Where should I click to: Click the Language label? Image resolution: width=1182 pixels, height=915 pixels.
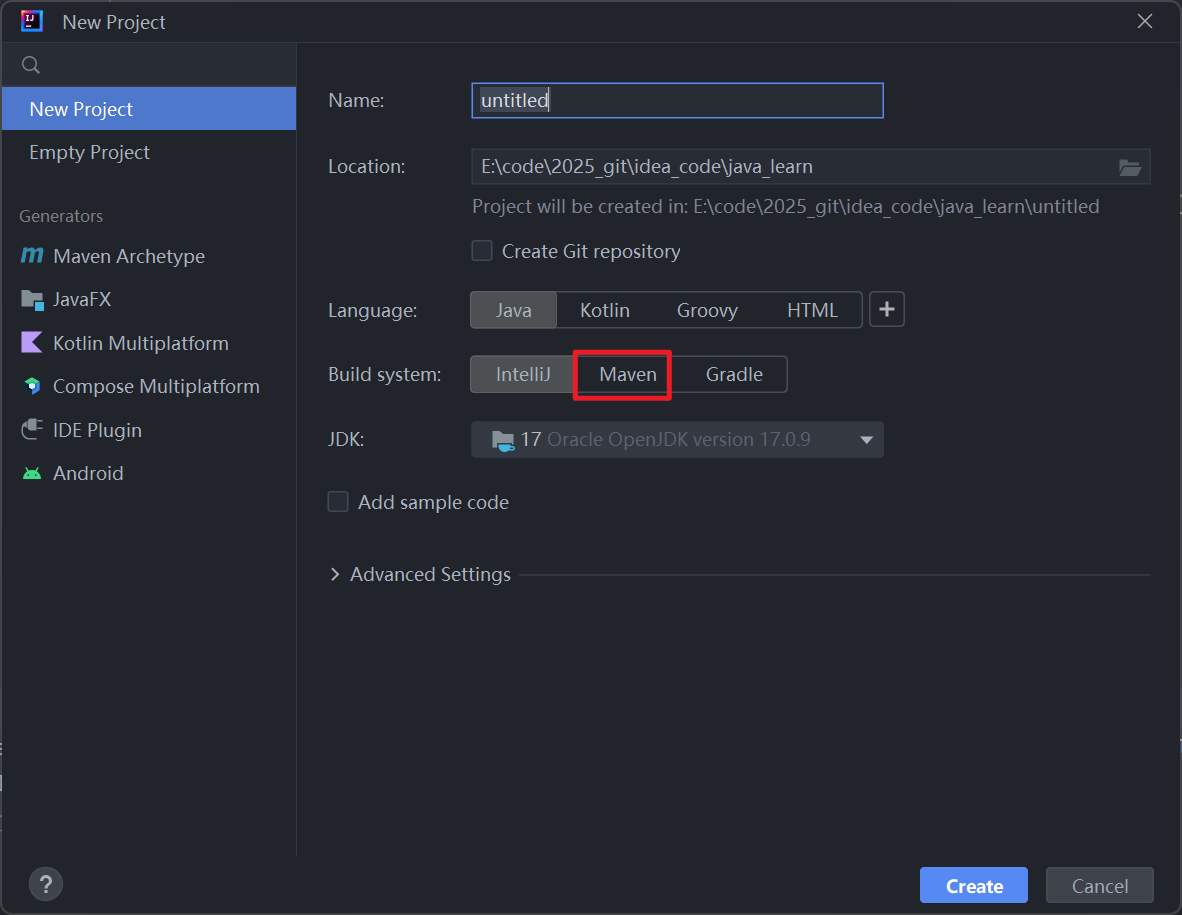[372, 311]
